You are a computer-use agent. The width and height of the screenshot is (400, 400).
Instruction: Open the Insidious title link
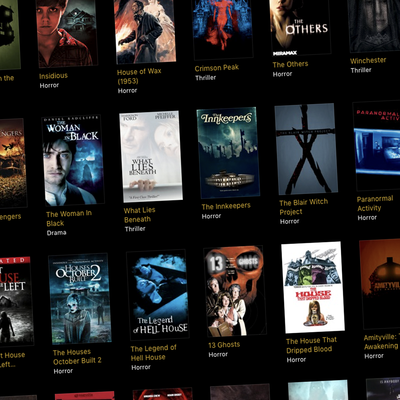pyautogui.click(x=53, y=76)
